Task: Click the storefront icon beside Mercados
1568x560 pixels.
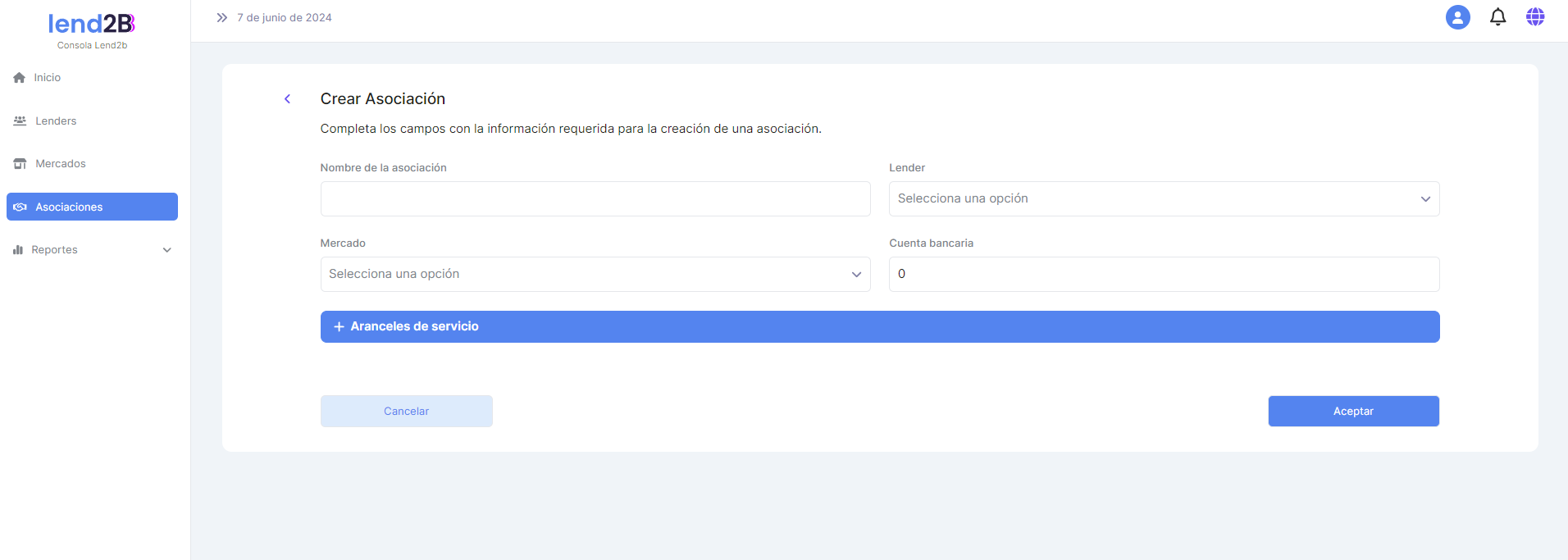Action: click(x=20, y=164)
